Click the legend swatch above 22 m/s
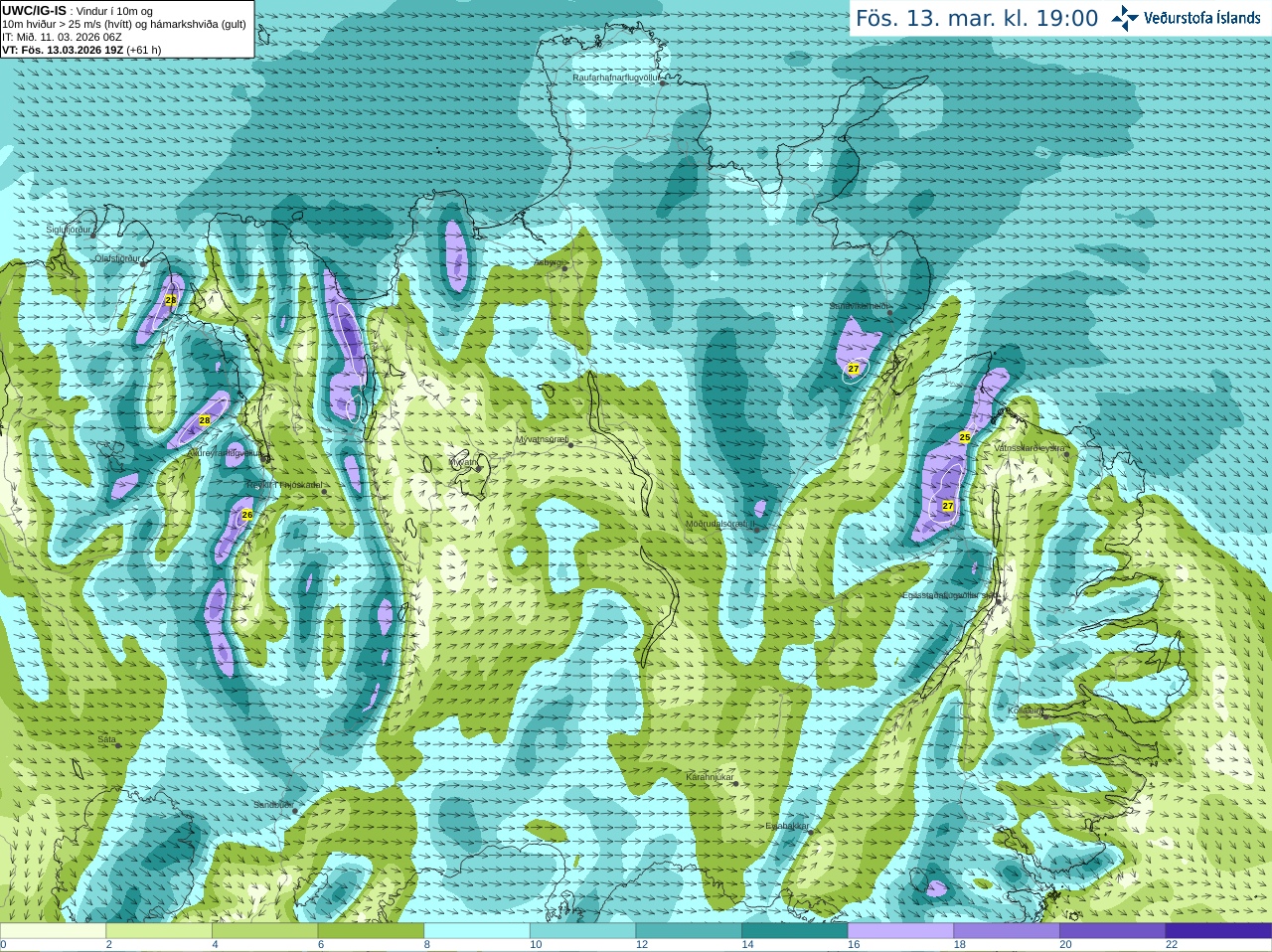The image size is (1272, 952). click(x=1218, y=930)
